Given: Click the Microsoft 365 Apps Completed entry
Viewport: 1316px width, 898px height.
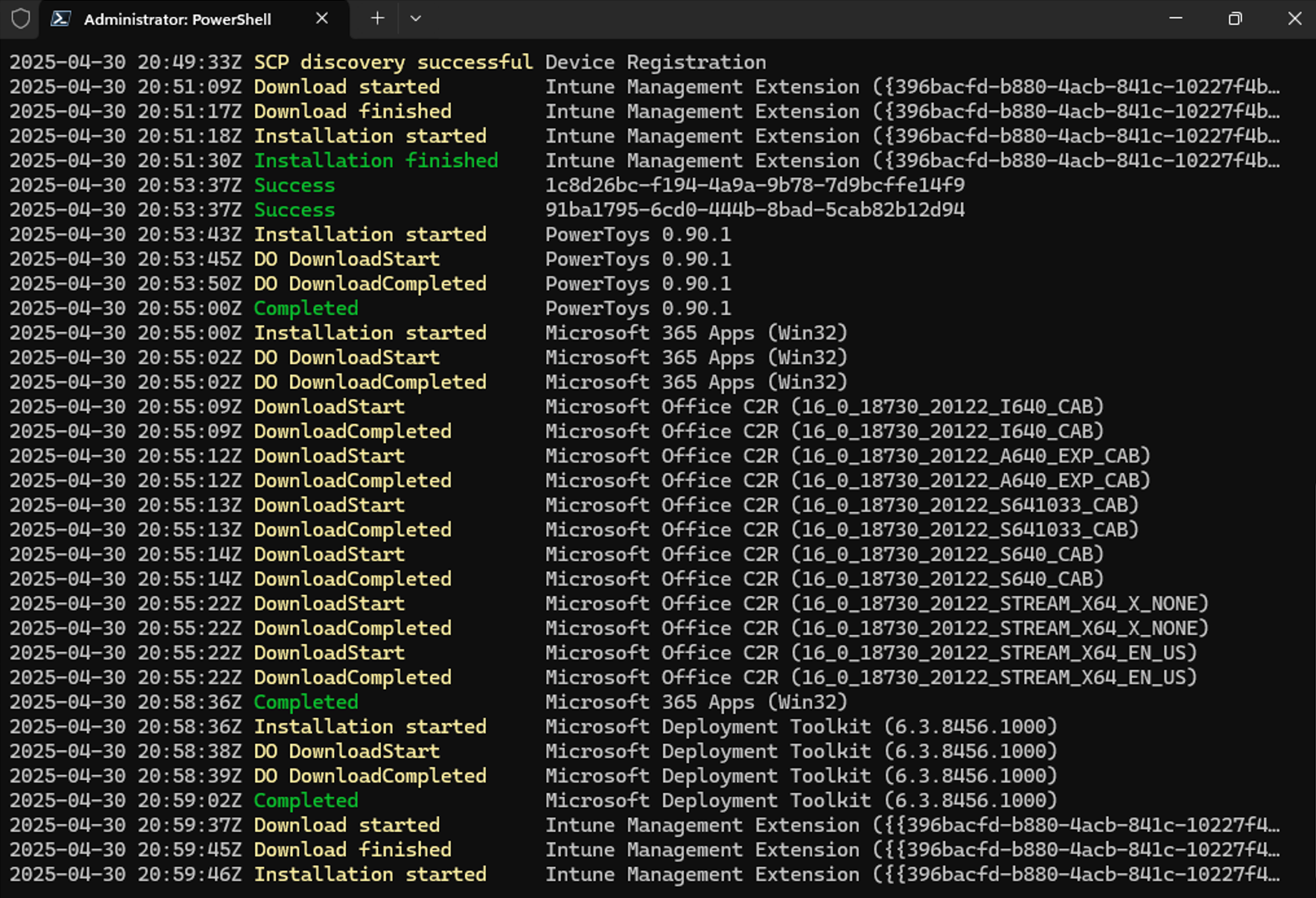Looking at the screenshot, I should click(x=306, y=702).
